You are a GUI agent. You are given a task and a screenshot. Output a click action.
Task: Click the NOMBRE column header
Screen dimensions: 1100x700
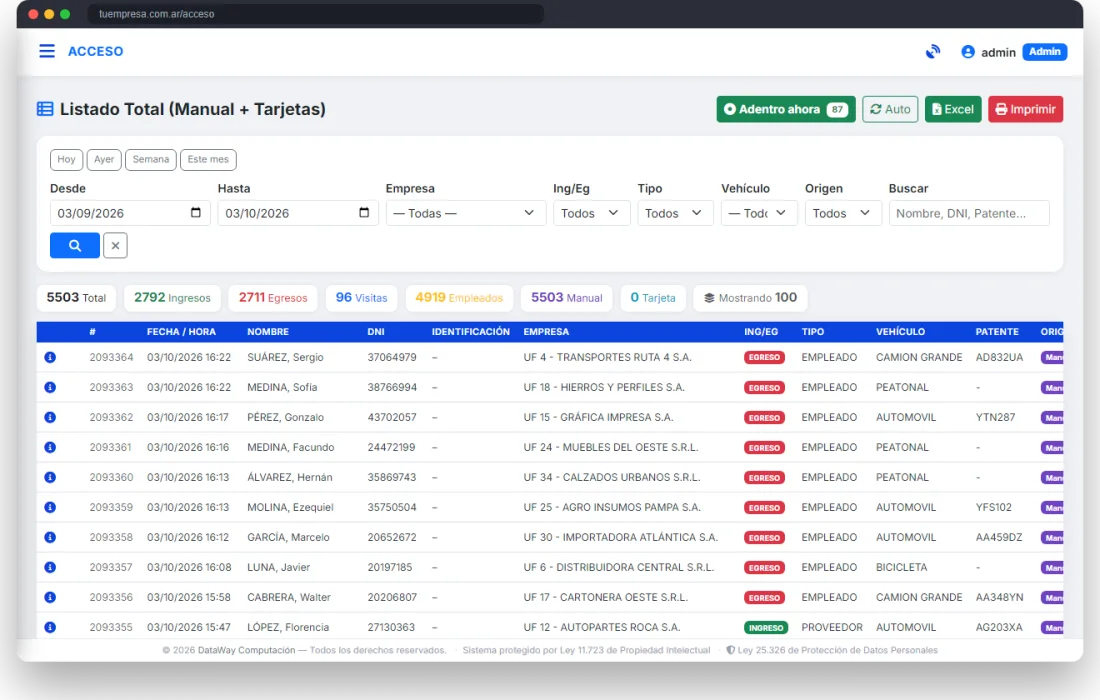268,332
